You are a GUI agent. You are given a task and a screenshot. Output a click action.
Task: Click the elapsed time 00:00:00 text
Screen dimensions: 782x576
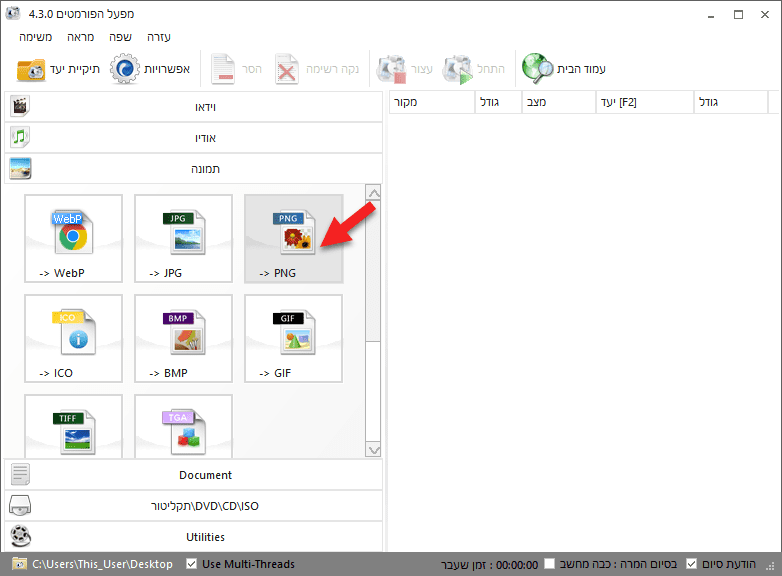[x=517, y=565]
